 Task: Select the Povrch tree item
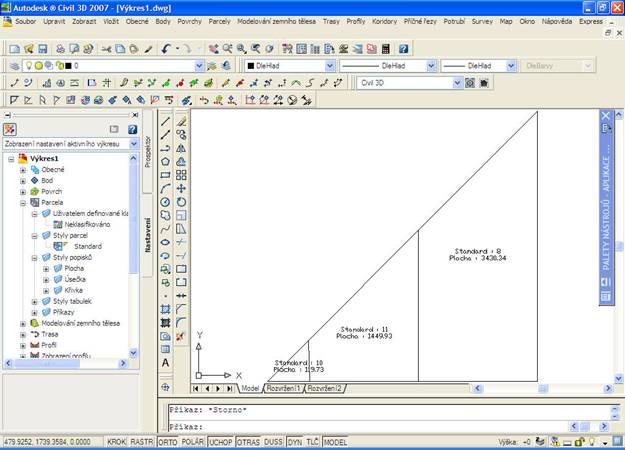click(x=51, y=191)
